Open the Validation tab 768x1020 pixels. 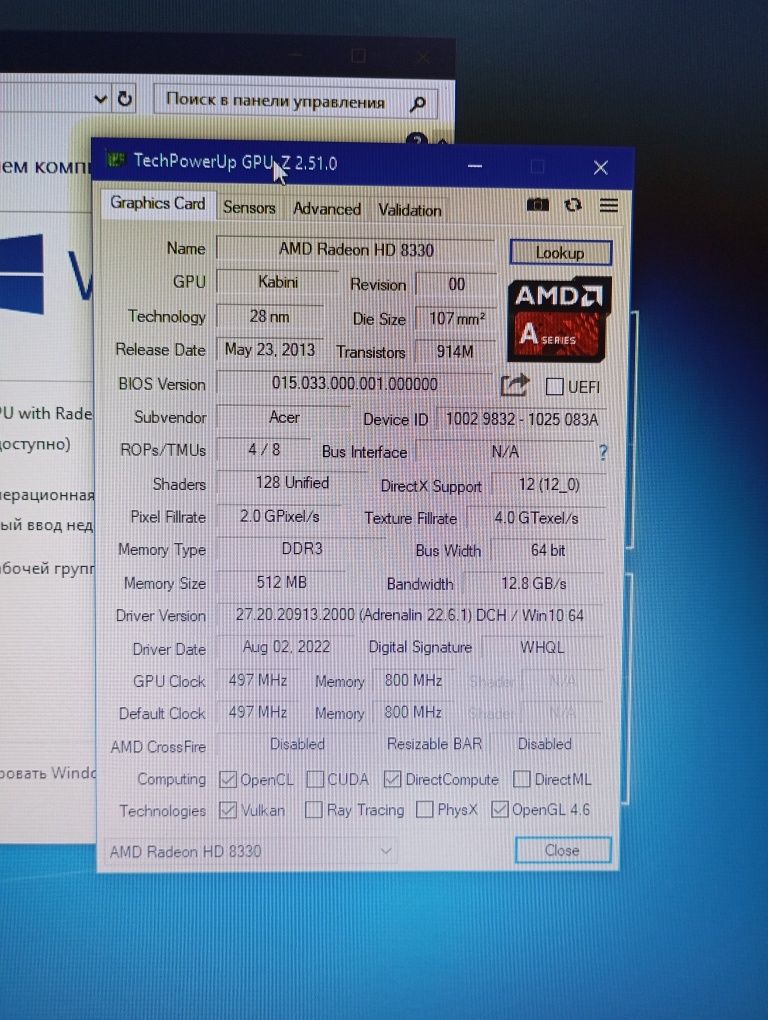pos(410,210)
